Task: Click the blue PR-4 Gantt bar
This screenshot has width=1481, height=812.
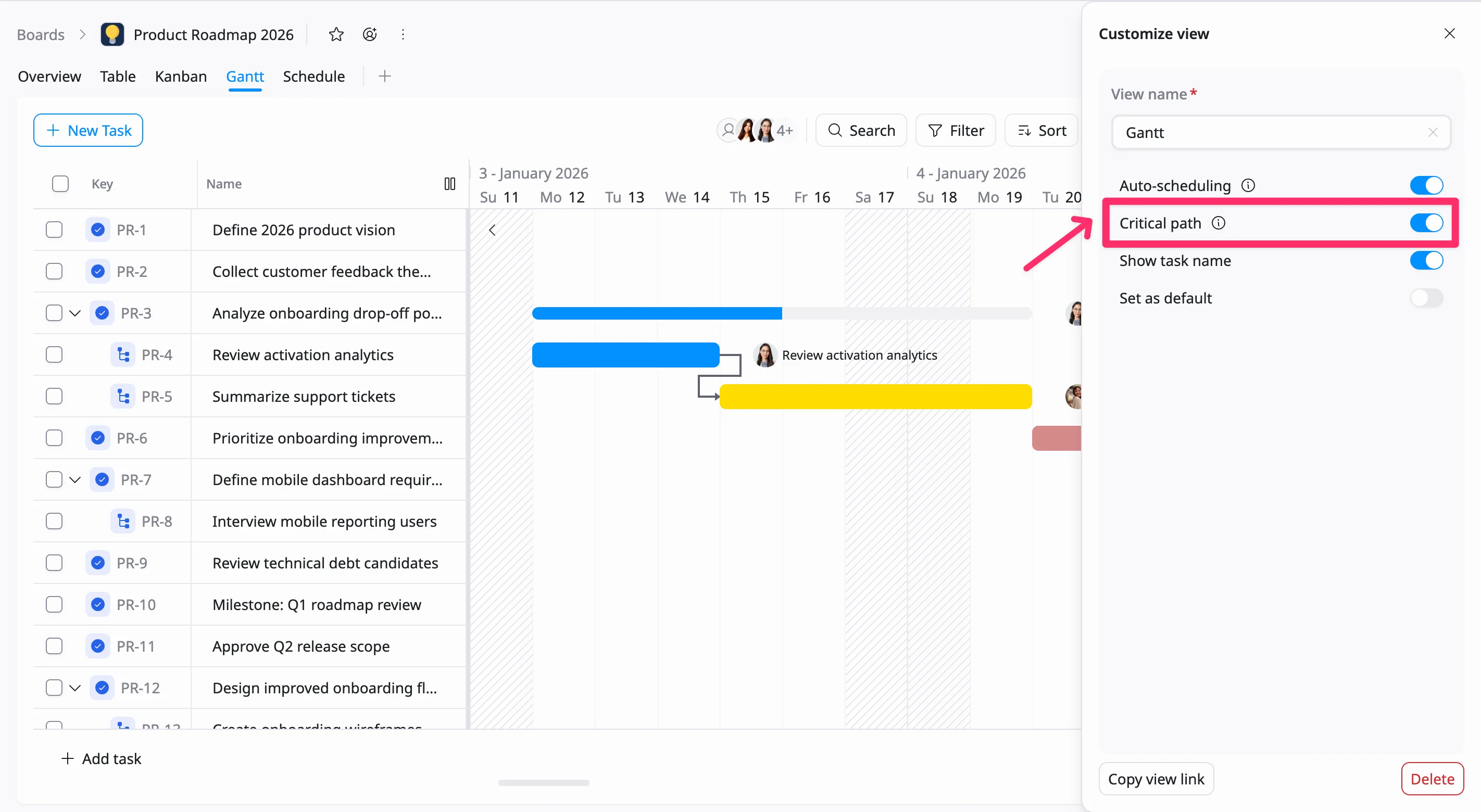Action: click(x=625, y=355)
